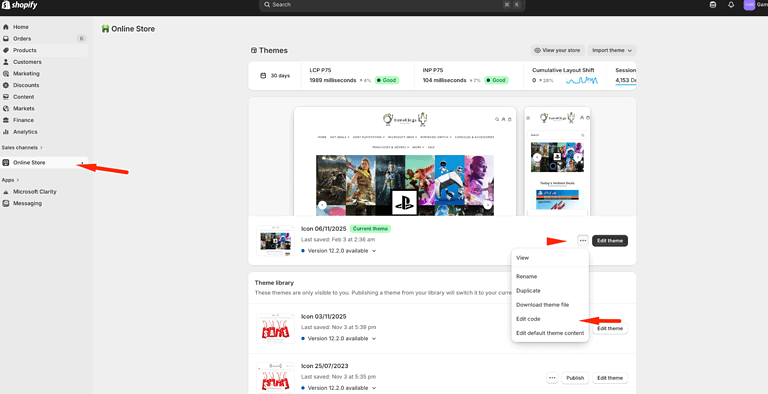Click the account avatar in top bar
Viewport: 768px width, 394px height.
click(749, 5)
